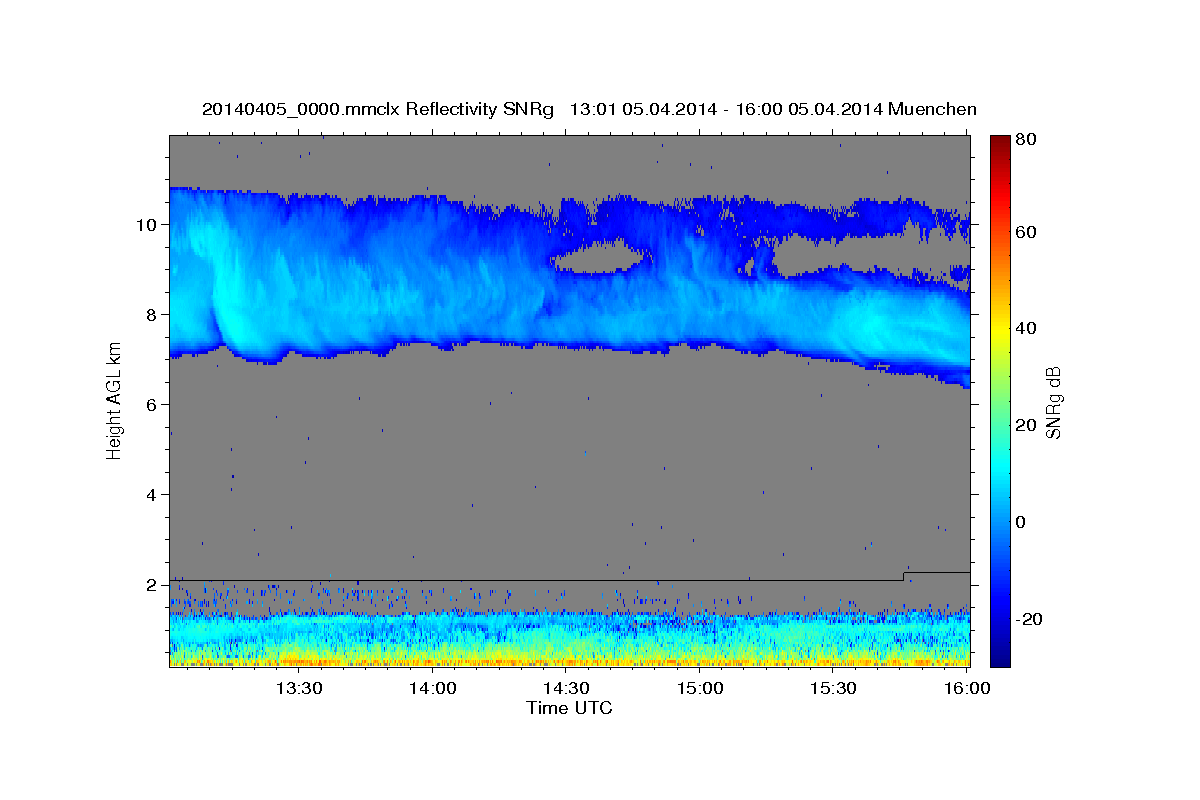Viewport: 1200px width, 800px height.
Task: Click the 13:30 time tick label
Action: click(298, 688)
